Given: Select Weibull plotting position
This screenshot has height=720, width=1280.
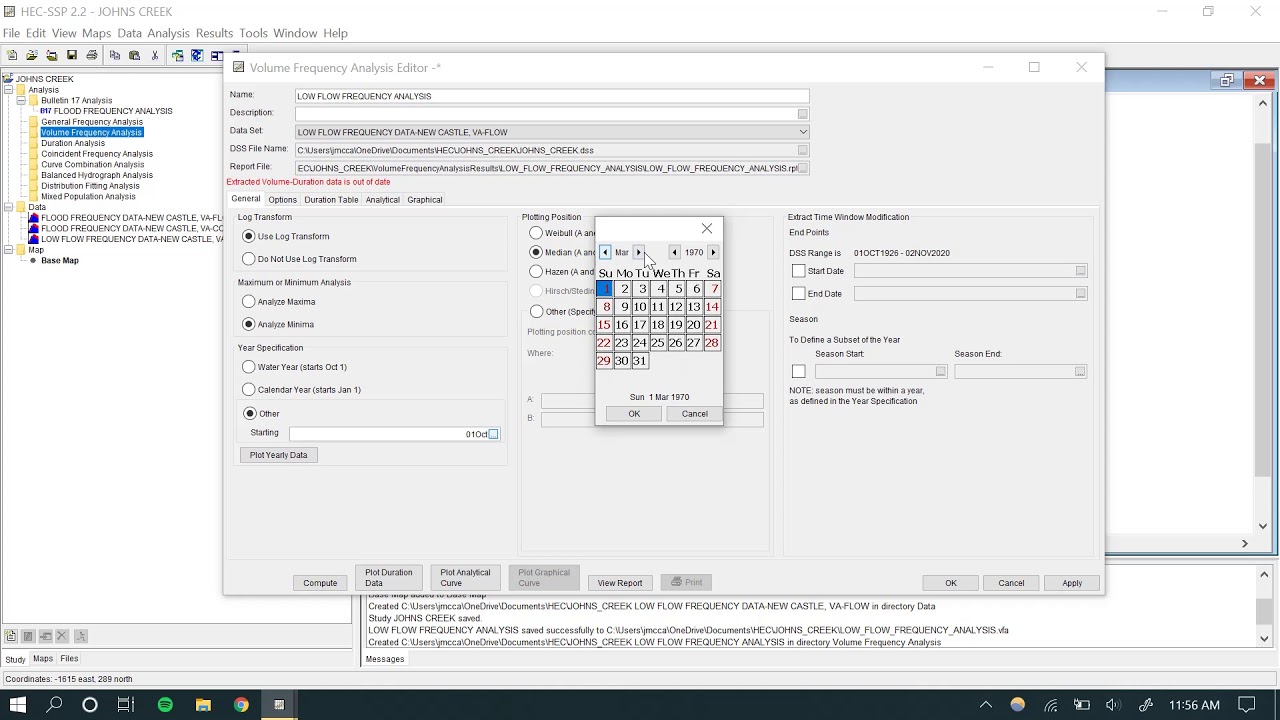Looking at the screenshot, I should coord(536,233).
